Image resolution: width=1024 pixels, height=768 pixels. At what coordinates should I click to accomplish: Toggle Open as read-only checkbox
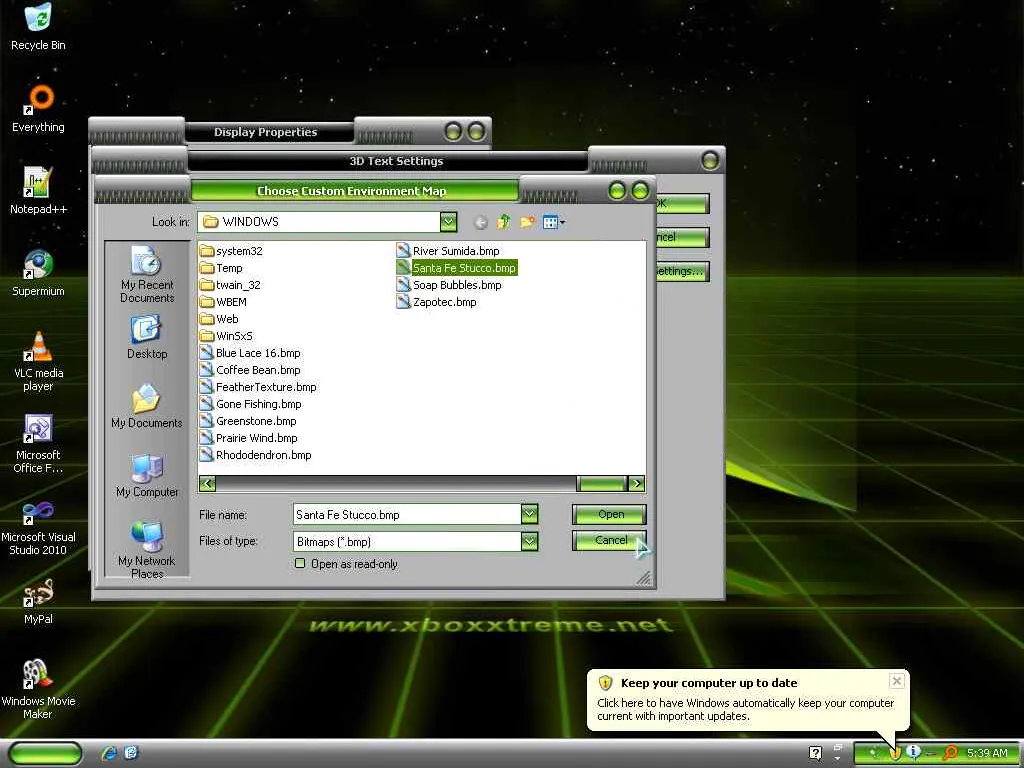(x=300, y=563)
